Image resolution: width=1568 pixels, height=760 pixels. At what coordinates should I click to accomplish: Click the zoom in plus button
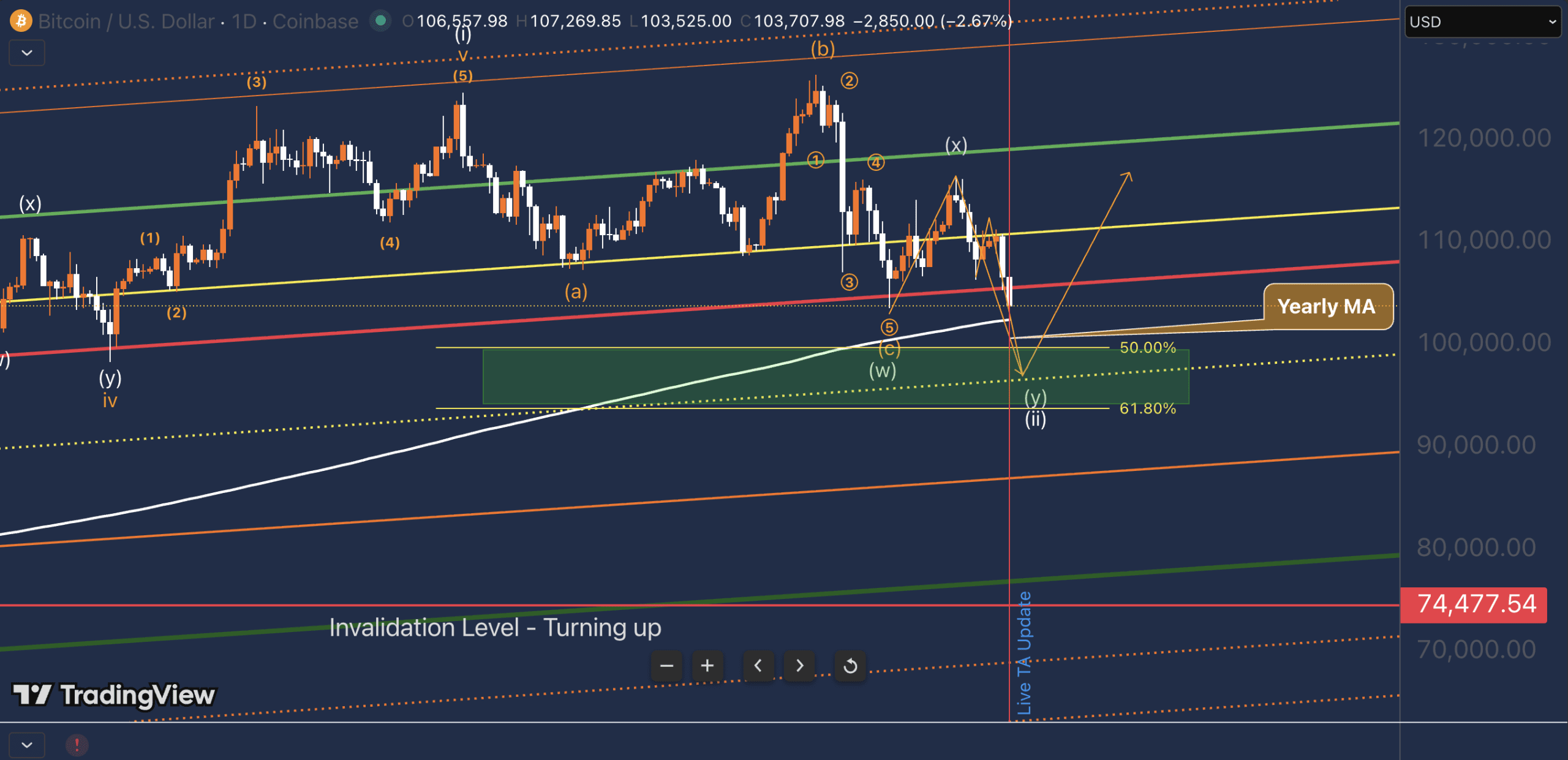pos(707,666)
